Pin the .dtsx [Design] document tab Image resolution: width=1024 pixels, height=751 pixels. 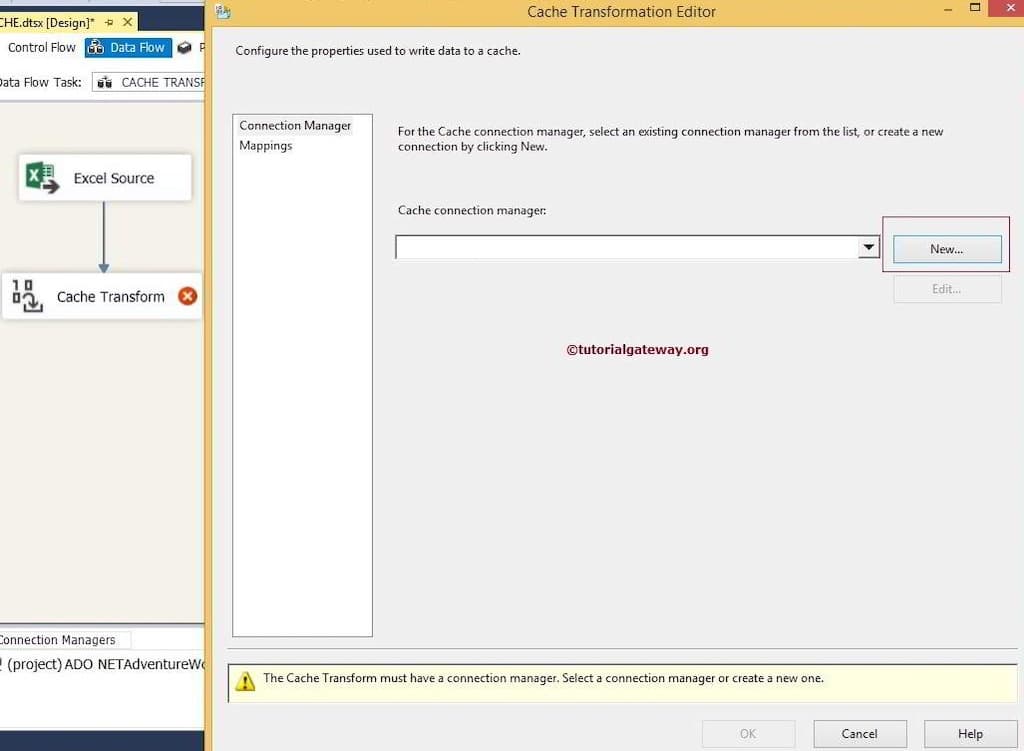(x=109, y=22)
